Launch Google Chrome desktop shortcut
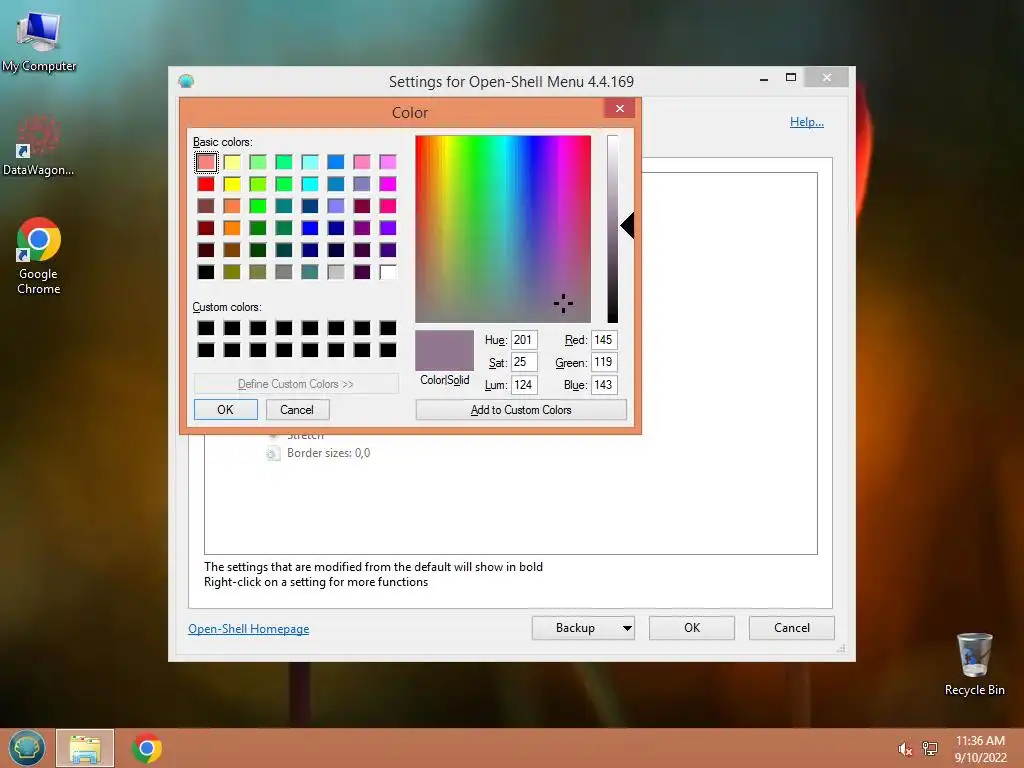 coord(39,256)
